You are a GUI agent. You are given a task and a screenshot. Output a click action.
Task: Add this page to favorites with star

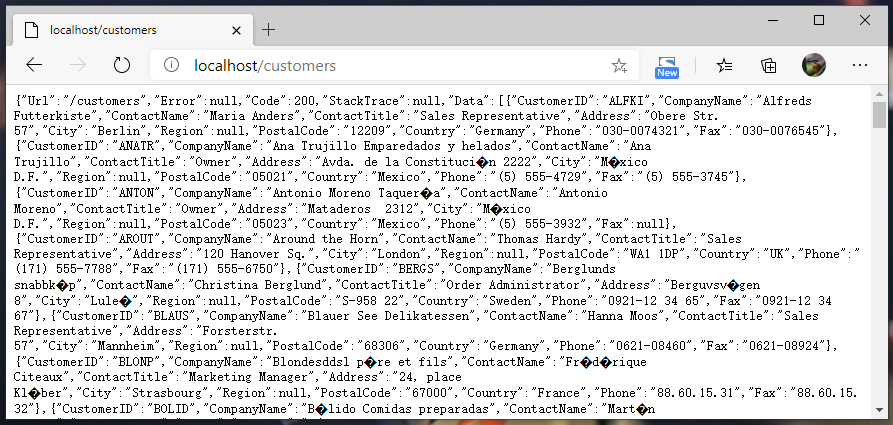(x=619, y=66)
